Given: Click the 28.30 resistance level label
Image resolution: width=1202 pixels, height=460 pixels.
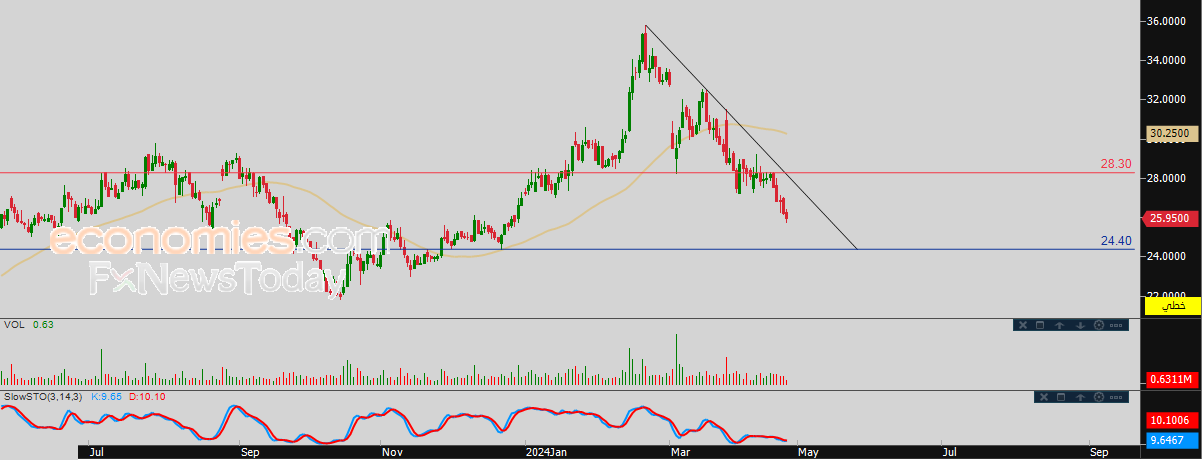Looking at the screenshot, I should (1116, 162).
